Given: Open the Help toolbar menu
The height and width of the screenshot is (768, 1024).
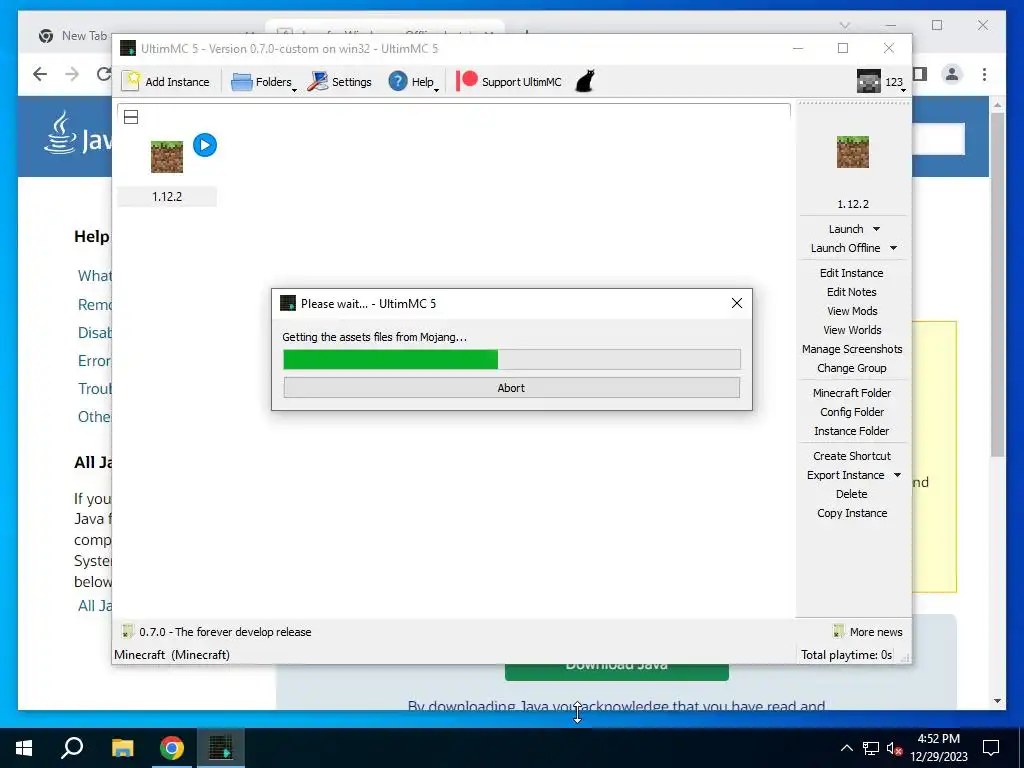Looking at the screenshot, I should pos(413,82).
